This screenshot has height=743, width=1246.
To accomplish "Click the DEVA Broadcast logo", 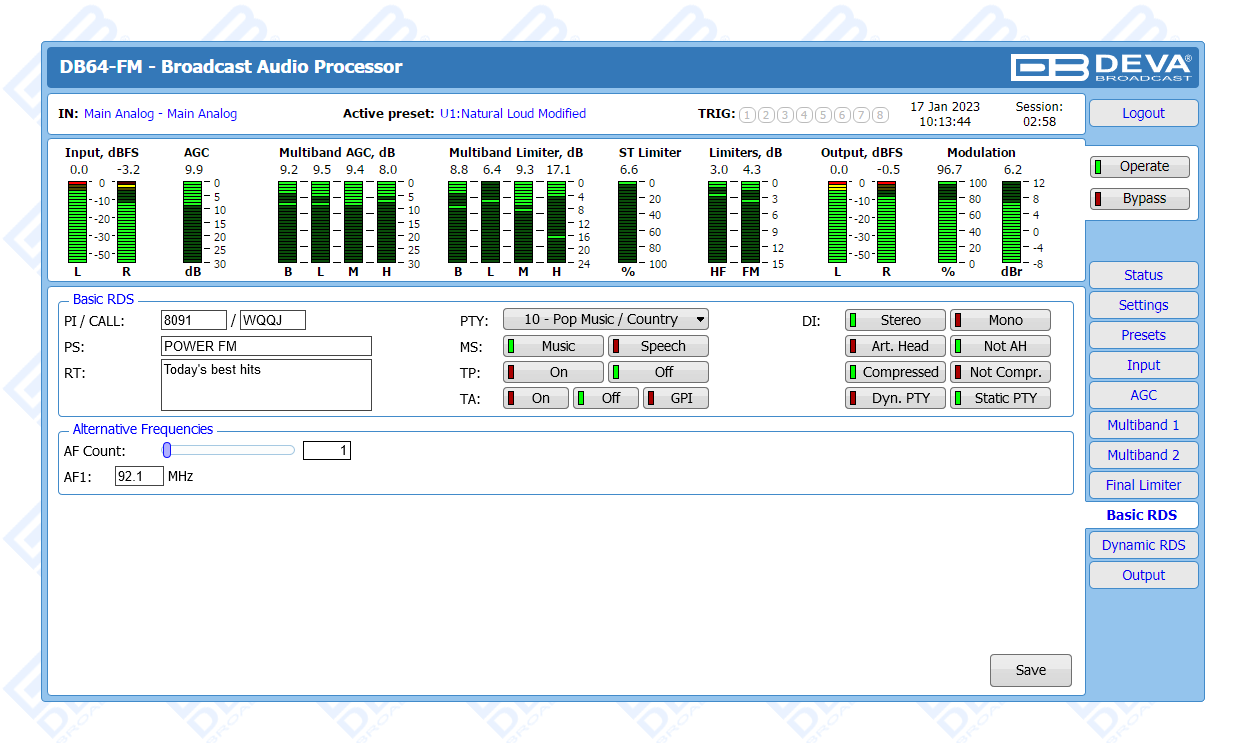I will (x=1101, y=67).
